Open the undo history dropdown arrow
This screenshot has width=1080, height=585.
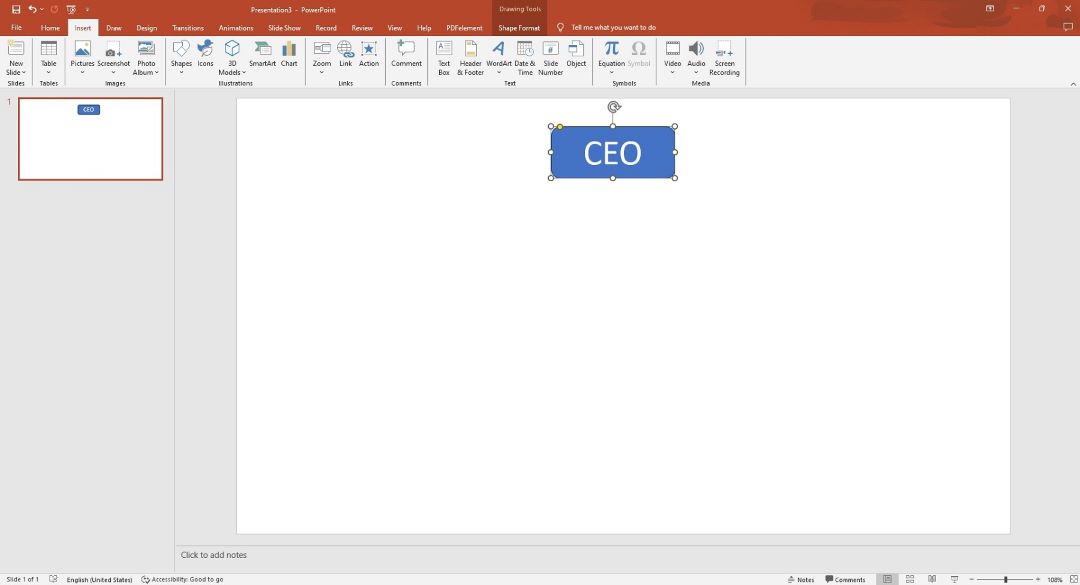coord(42,10)
